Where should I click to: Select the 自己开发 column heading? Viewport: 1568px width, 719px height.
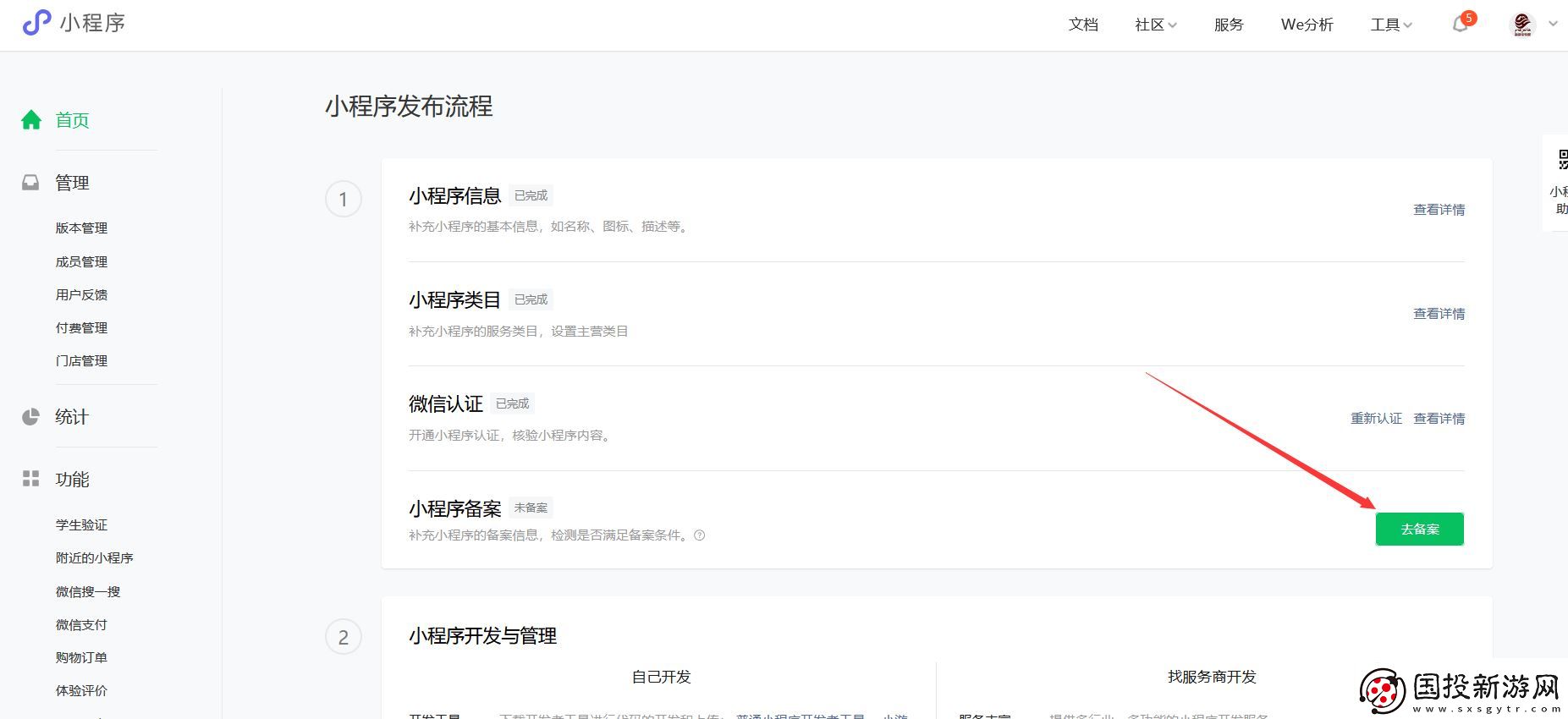click(662, 677)
